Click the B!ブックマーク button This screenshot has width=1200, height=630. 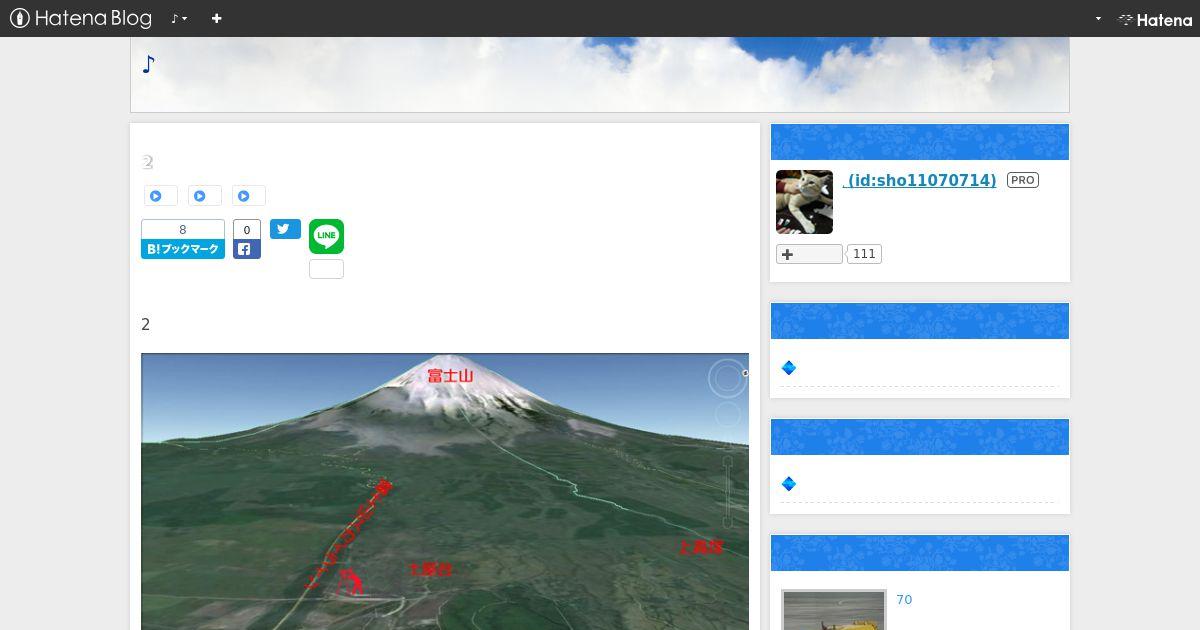[182, 249]
